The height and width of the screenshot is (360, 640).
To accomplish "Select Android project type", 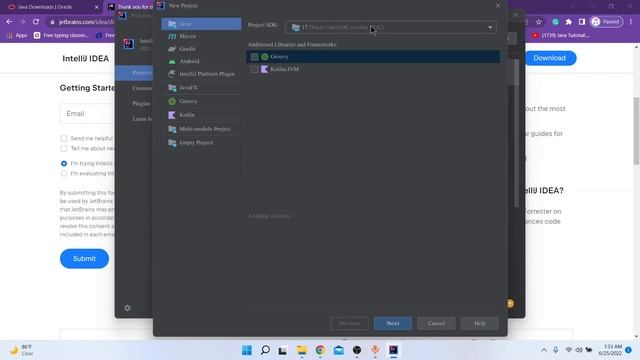I will click(x=201, y=61).
